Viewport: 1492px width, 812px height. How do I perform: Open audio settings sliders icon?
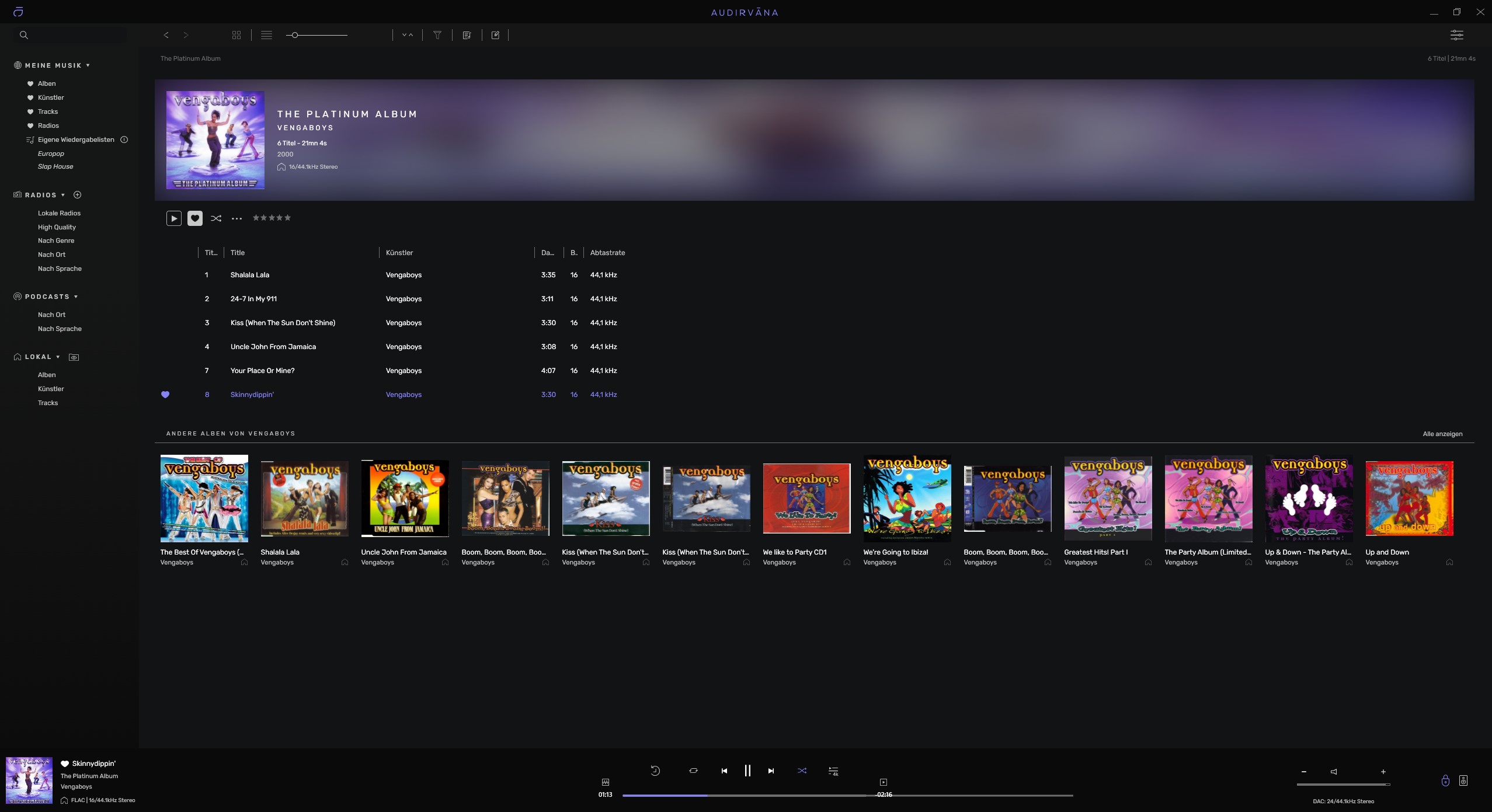pyautogui.click(x=1457, y=35)
